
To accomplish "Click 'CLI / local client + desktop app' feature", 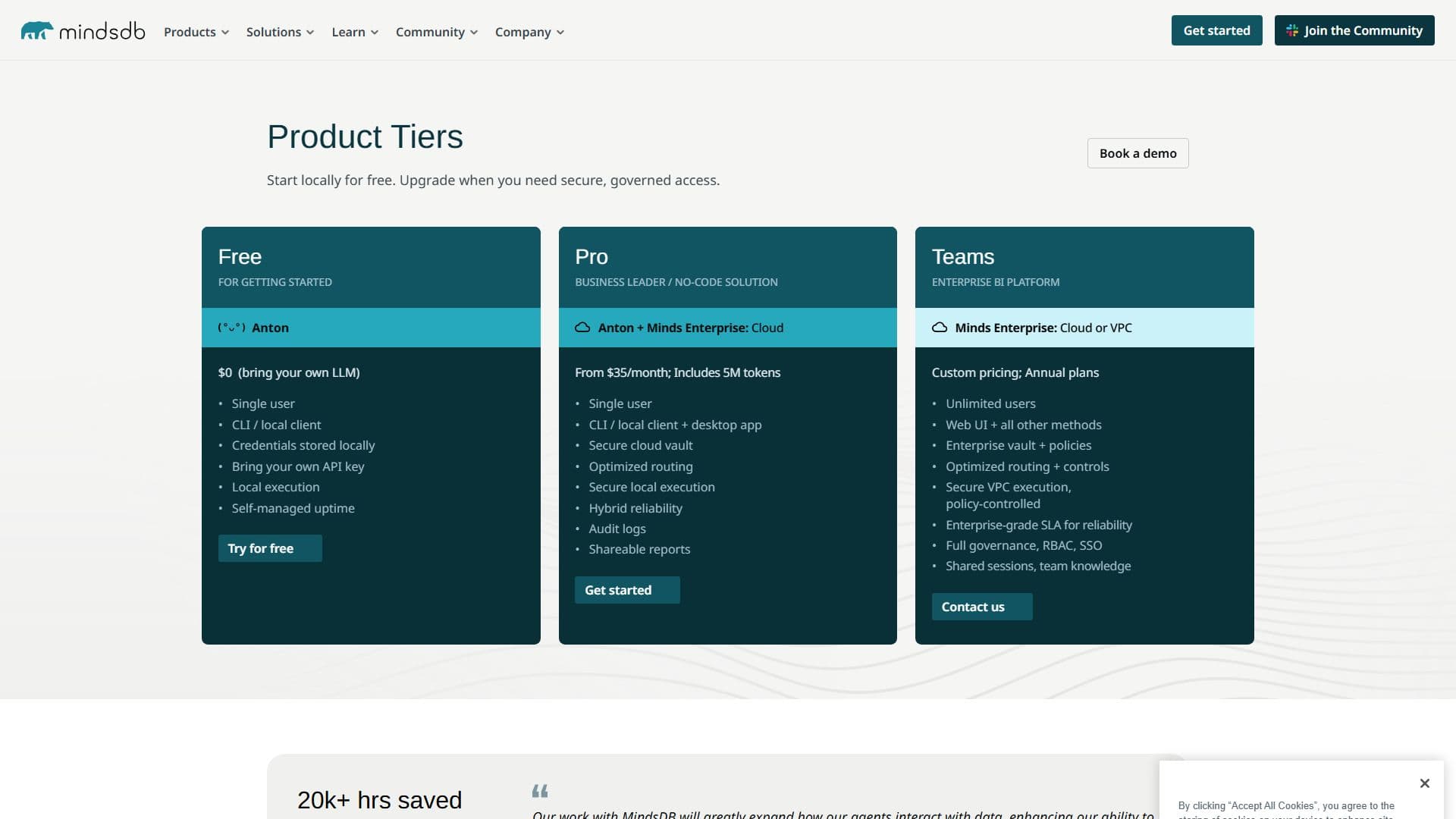I will coord(675,425).
